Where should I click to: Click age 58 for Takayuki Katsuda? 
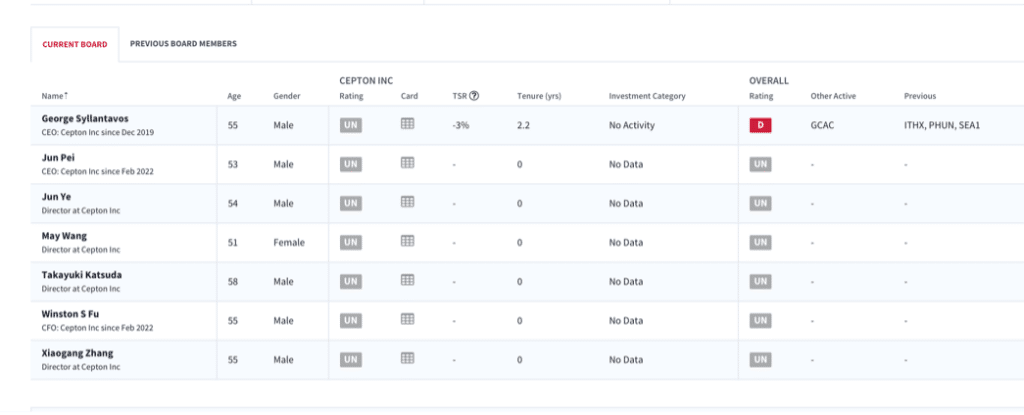coord(232,282)
